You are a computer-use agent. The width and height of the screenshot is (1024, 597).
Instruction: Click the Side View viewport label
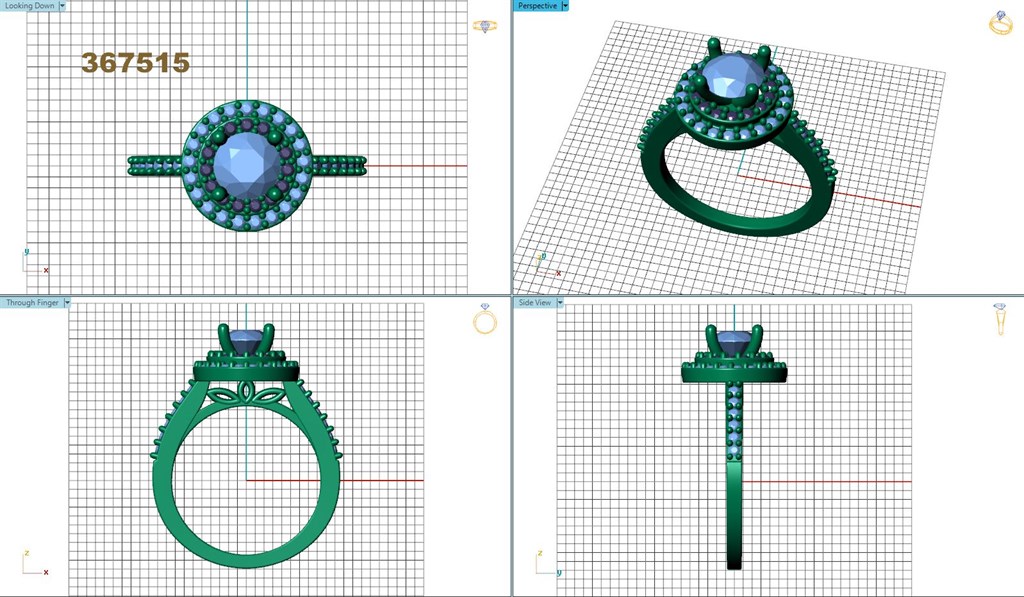click(534, 302)
